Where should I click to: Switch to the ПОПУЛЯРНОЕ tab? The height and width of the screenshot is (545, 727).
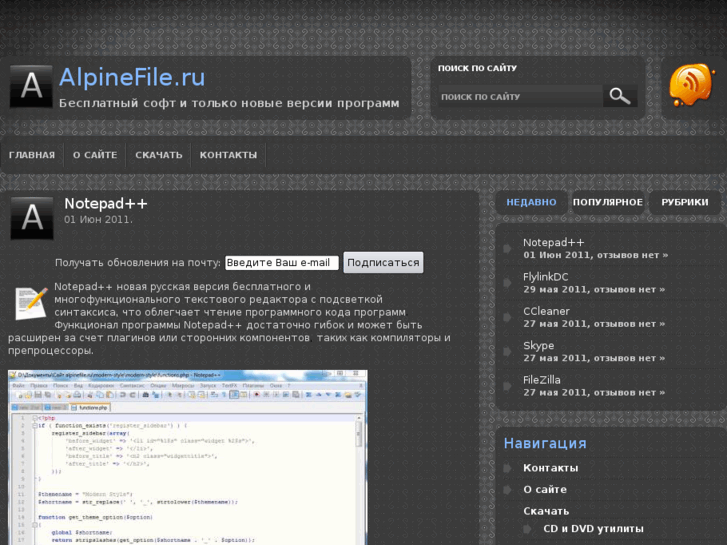point(607,202)
